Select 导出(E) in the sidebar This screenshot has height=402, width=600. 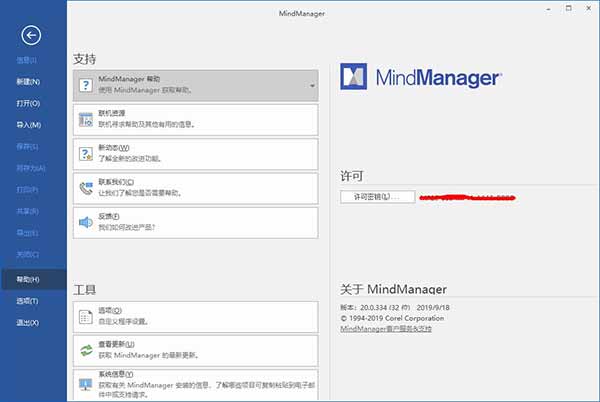27,233
